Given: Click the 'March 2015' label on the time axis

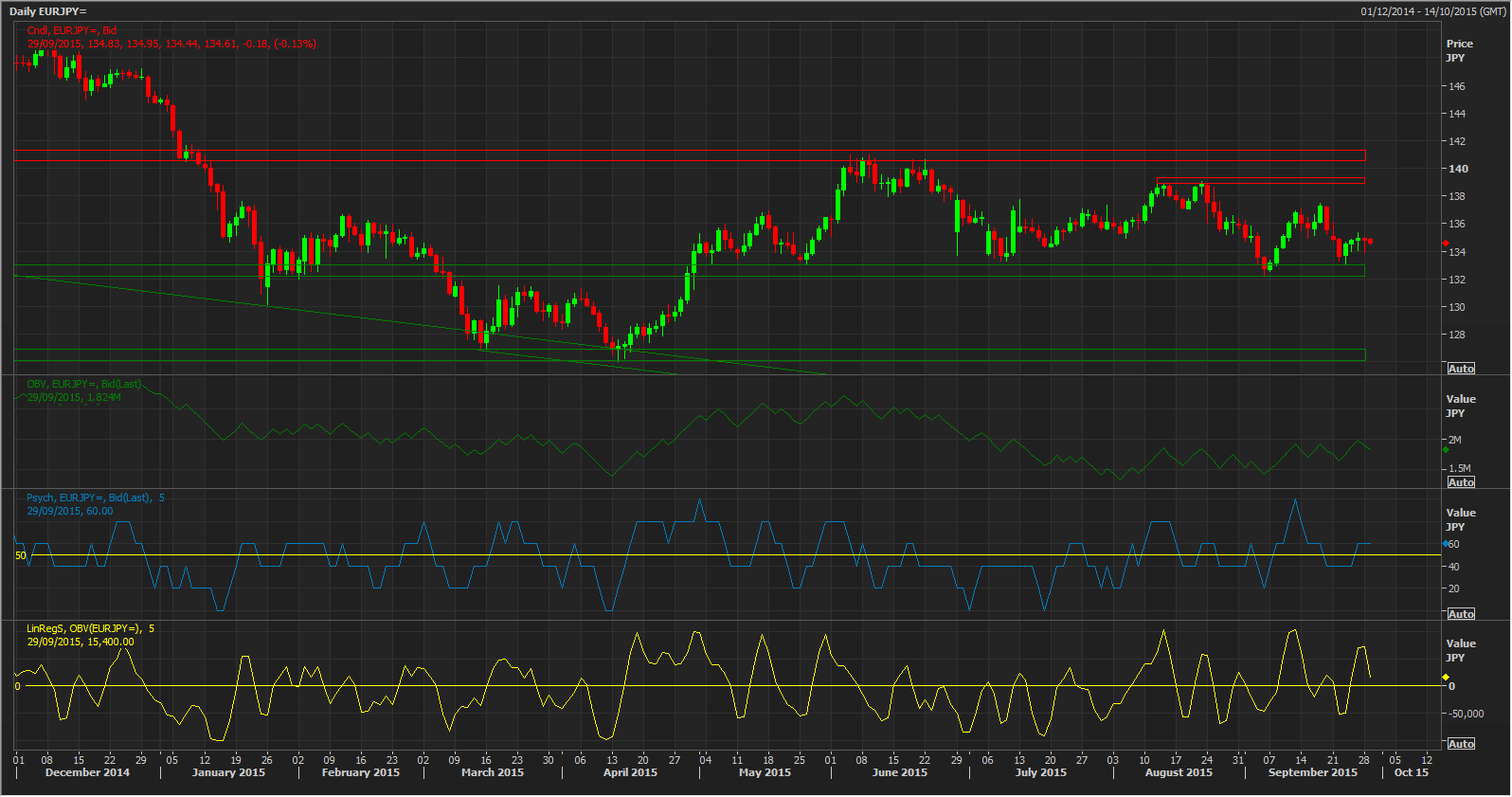Looking at the screenshot, I should [492, 772].
